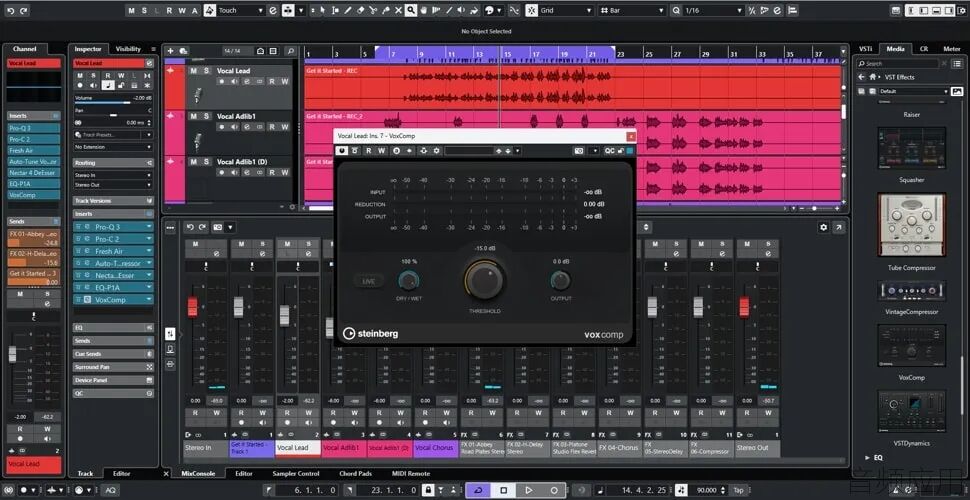Open the Track Presets dropdown in Inspector

click(x=113, y=135)
